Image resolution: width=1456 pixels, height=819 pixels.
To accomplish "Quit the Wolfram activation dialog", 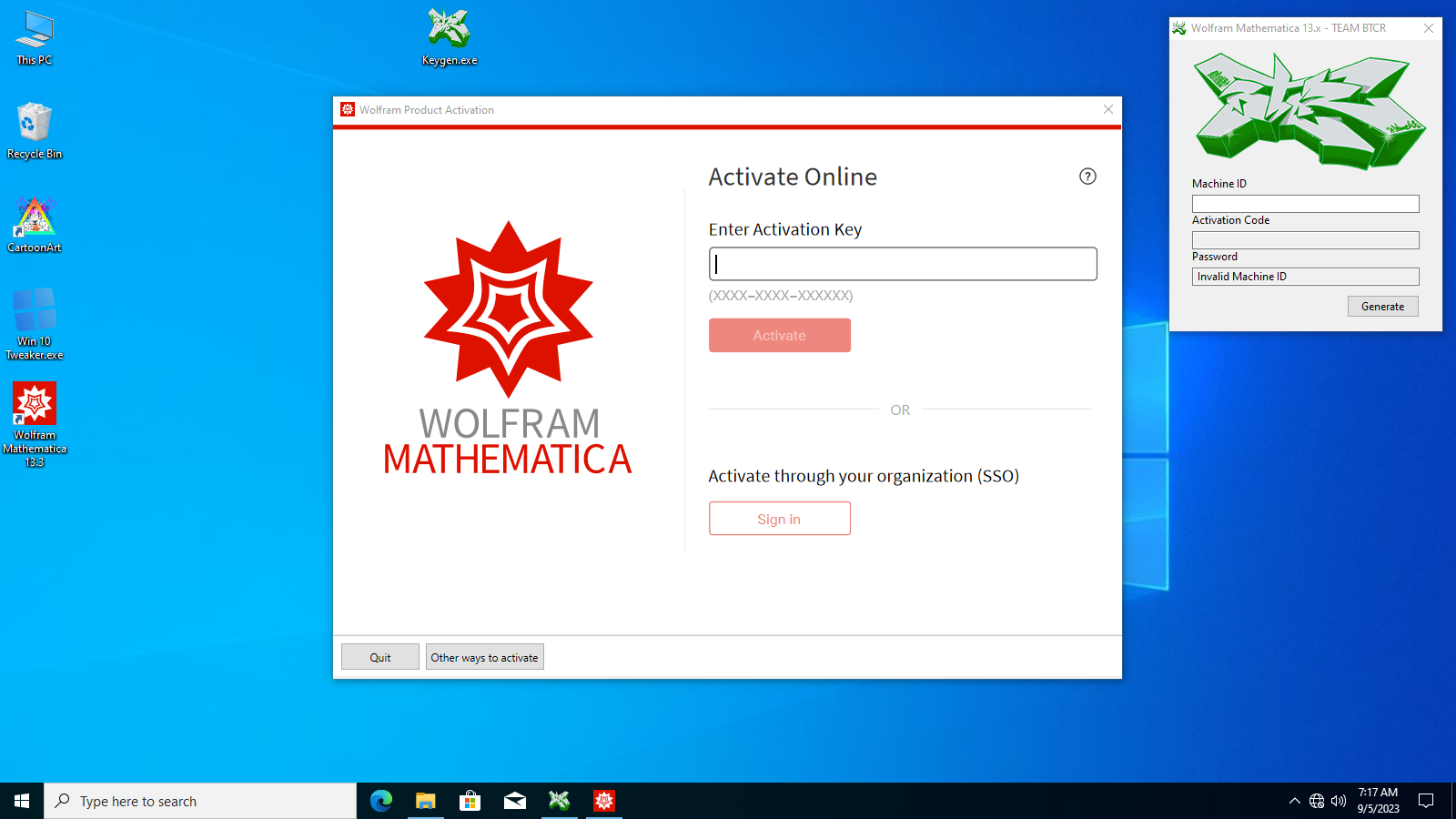I will [x=380, y=657].
